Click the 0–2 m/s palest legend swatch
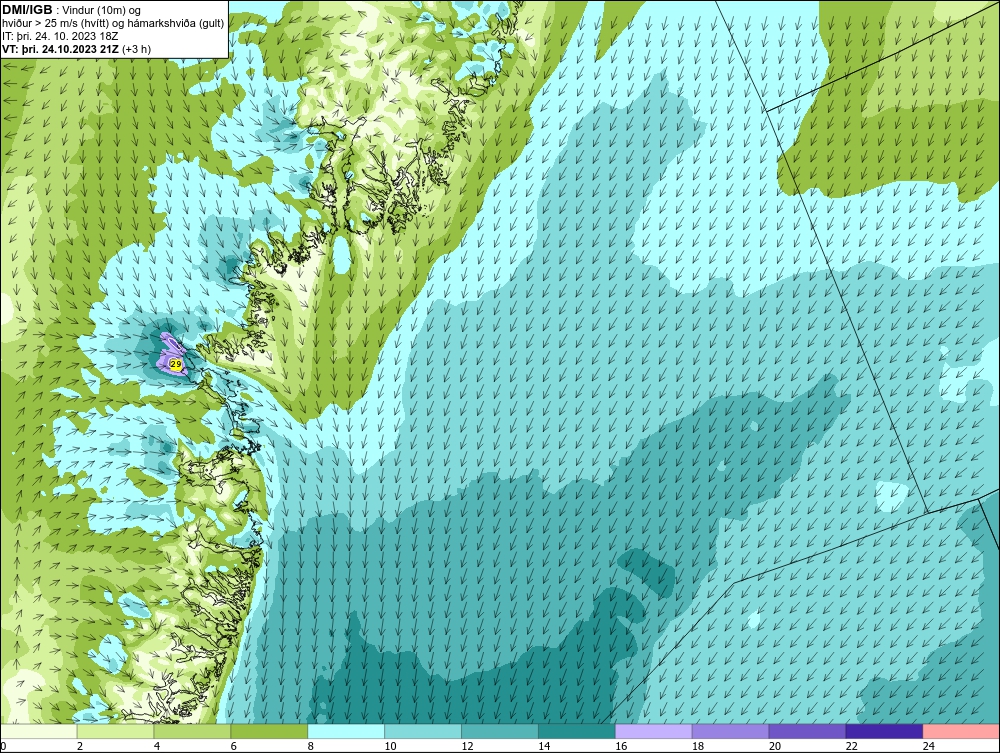Viewport: 1000px width, 753px height. (x=38, y=731)
